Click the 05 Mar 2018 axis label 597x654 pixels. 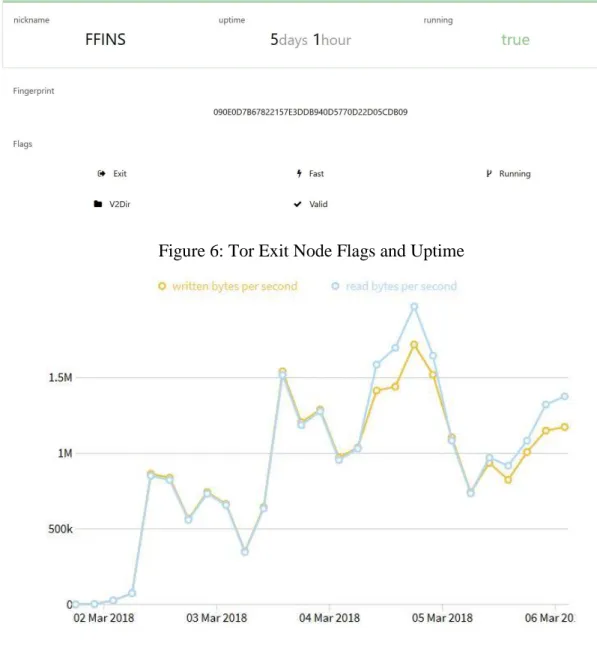point(442,618)
